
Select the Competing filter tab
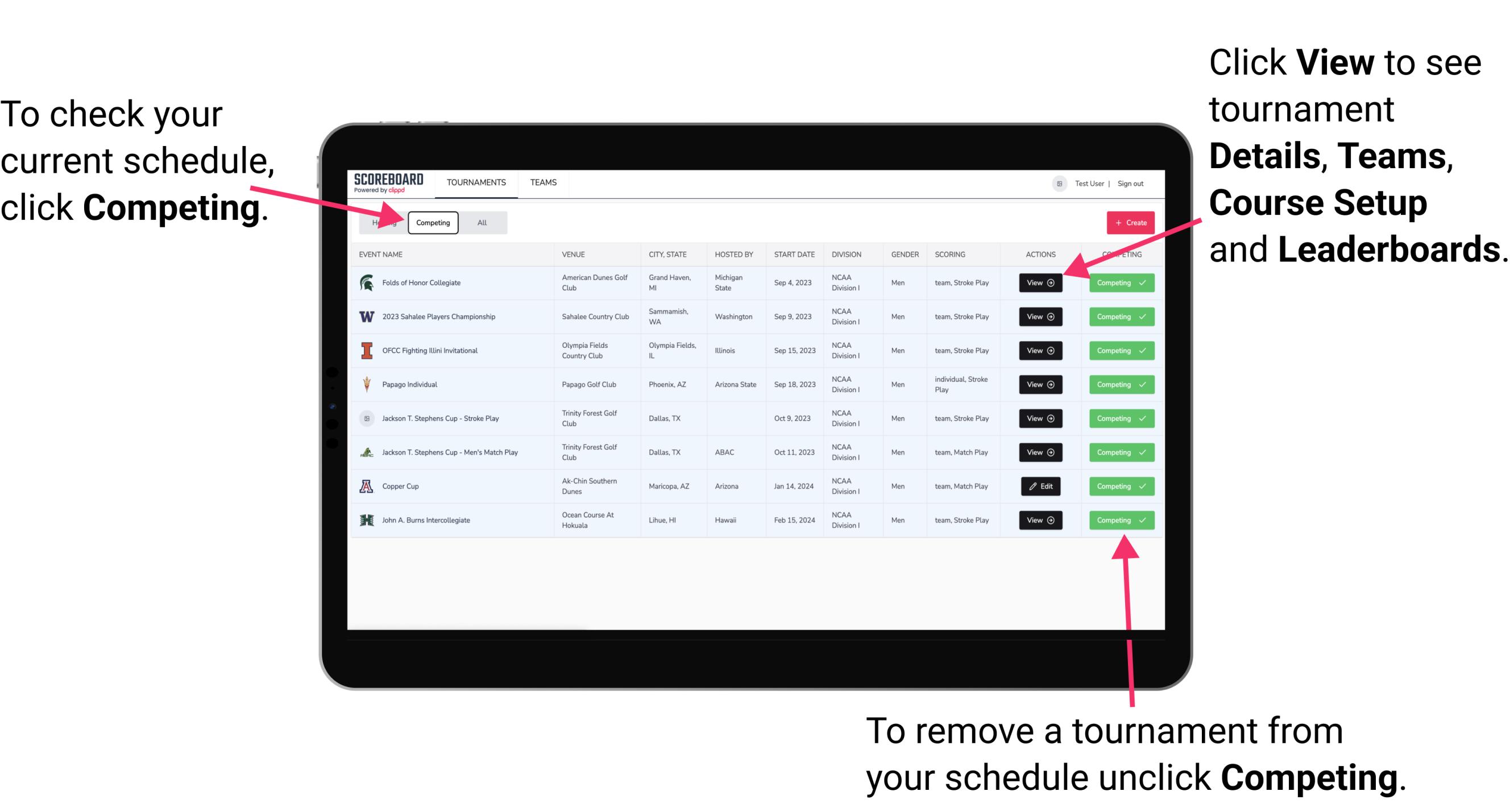(x=431, y=222)
